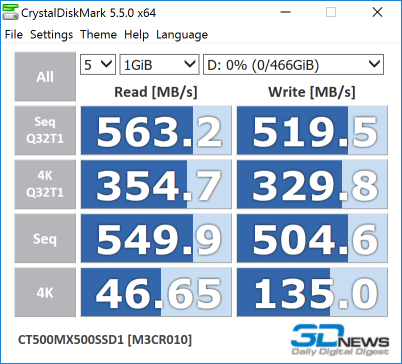This screenshot has width=402, height=364.
Task: Open the Settings menu
Action: click(51, 34)
